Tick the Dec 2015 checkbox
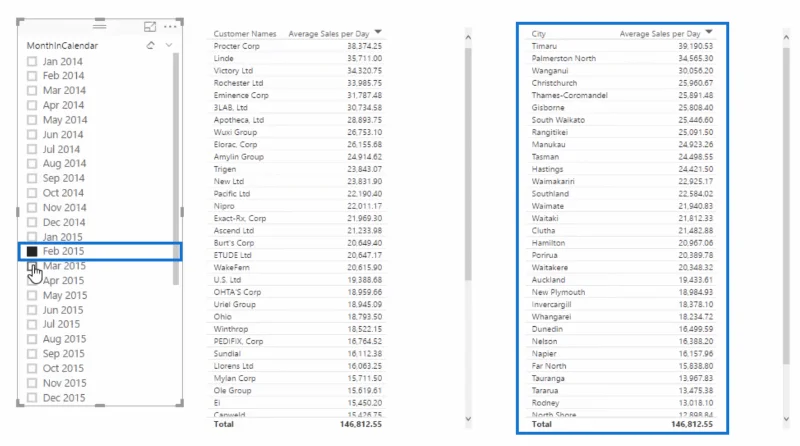 [32, 398]
